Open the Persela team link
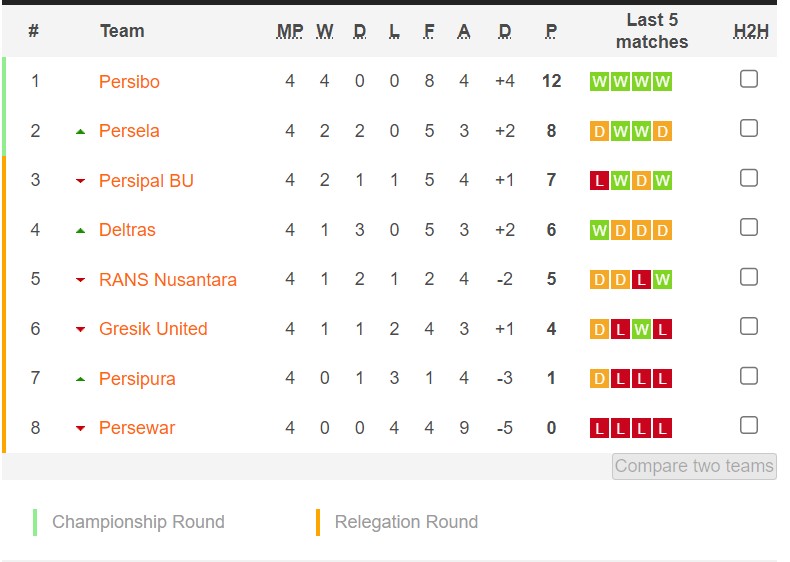 [129, 131]
